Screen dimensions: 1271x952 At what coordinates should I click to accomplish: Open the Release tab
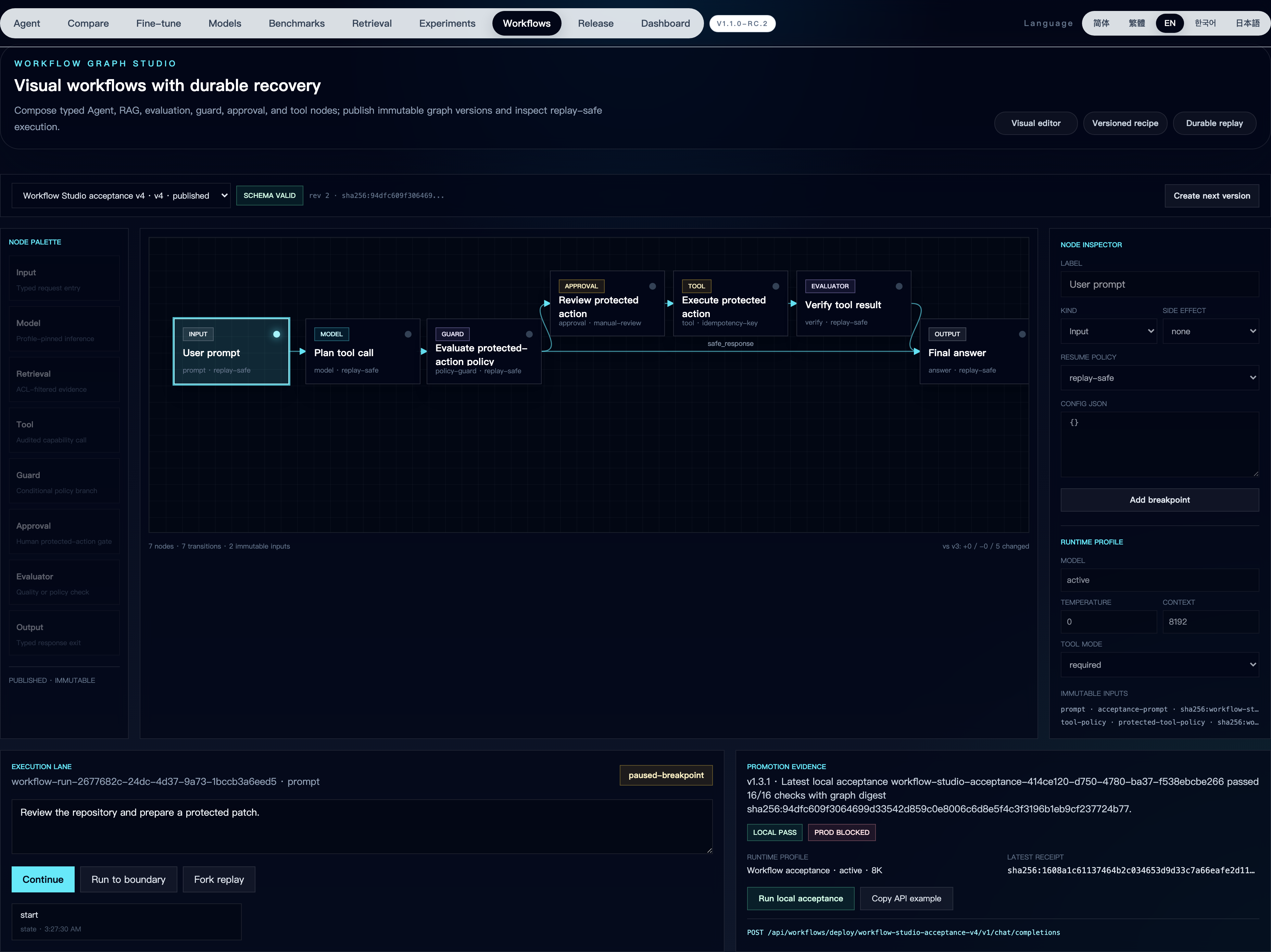(x=595, y=24)
